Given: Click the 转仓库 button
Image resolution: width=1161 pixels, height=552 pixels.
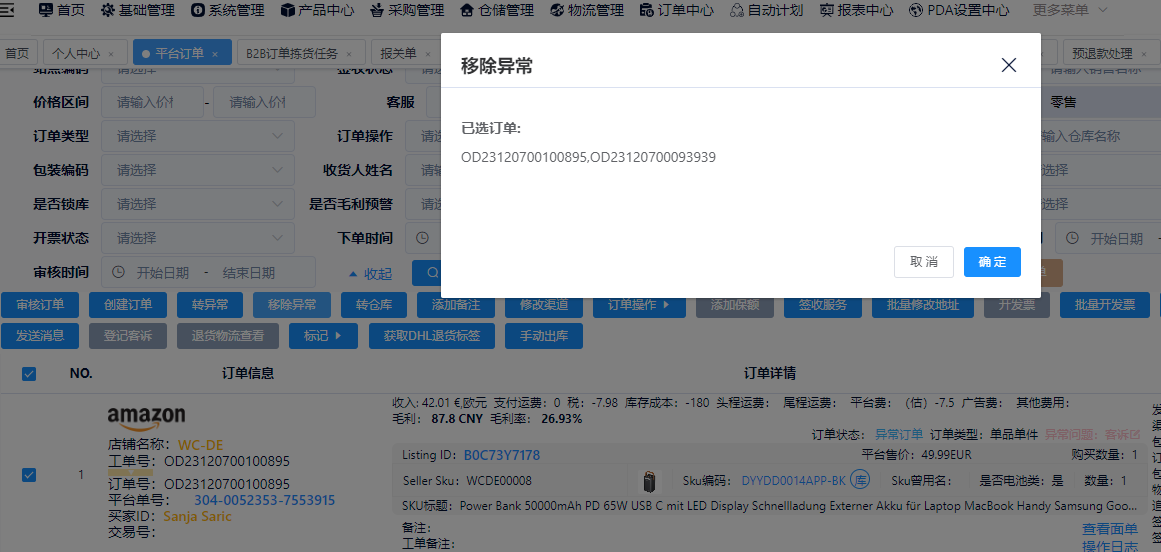Looking at the screenshot, I should click(x=374, y=305).
